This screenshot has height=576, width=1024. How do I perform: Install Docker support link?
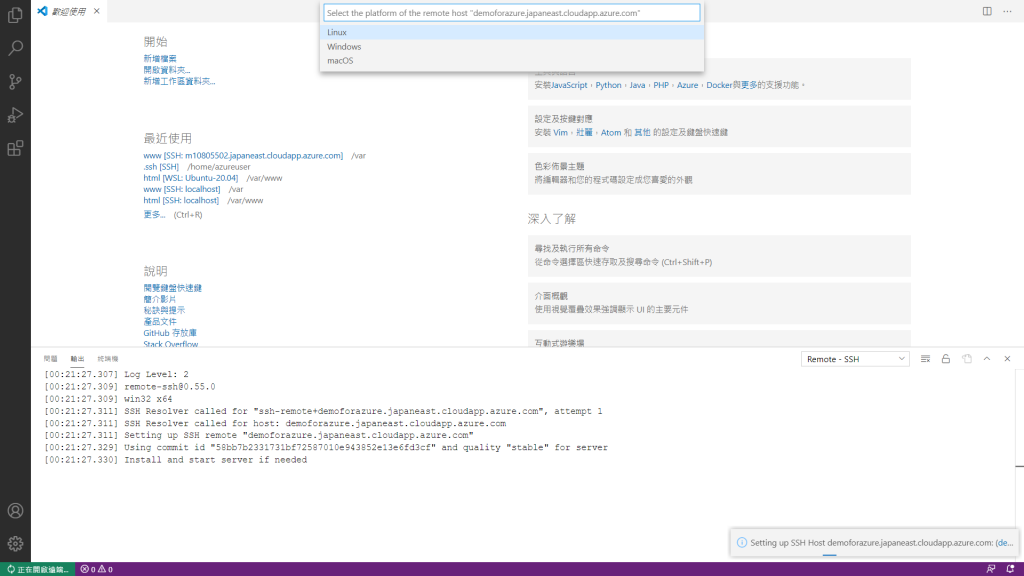coord(719,85)
